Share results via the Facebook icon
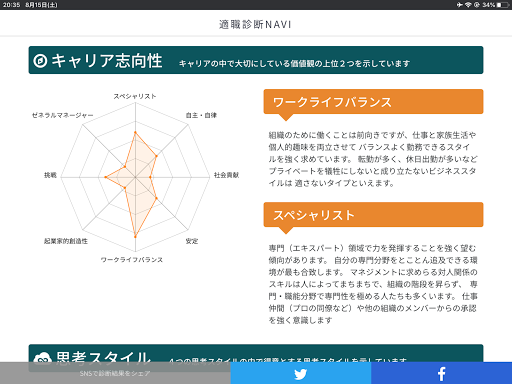This screenshot has height=384, width=512. tap(441, 374)
